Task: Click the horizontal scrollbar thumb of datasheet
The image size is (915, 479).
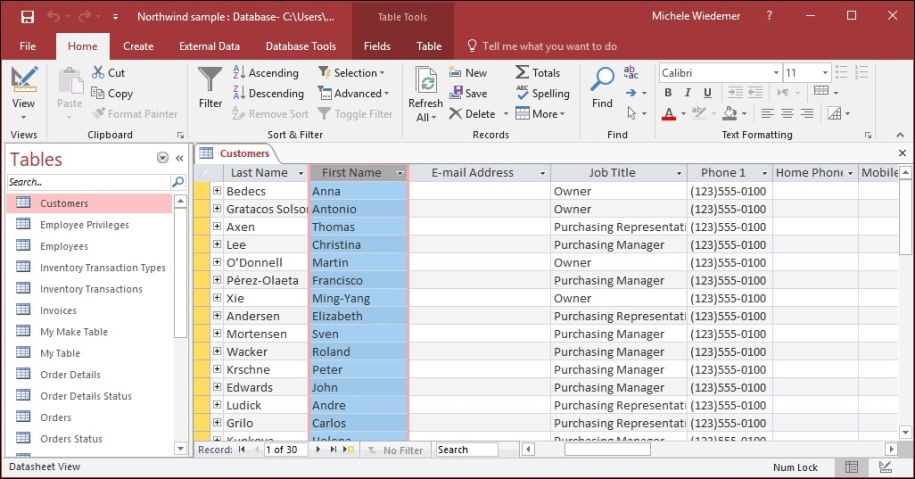Action: click(607, 449)
